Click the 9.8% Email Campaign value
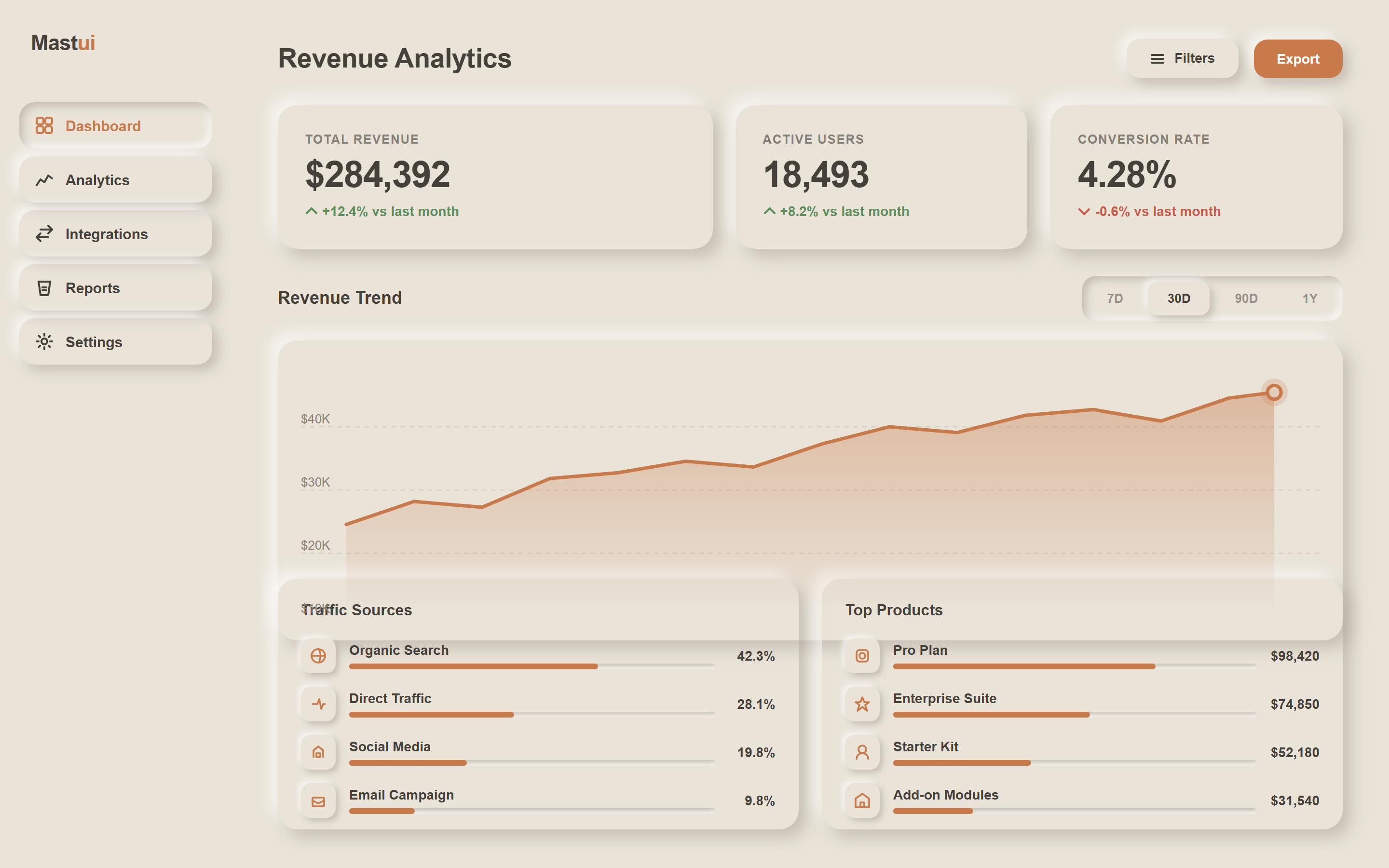Viewport: 1389px width, 868px height. click(759, 801)
